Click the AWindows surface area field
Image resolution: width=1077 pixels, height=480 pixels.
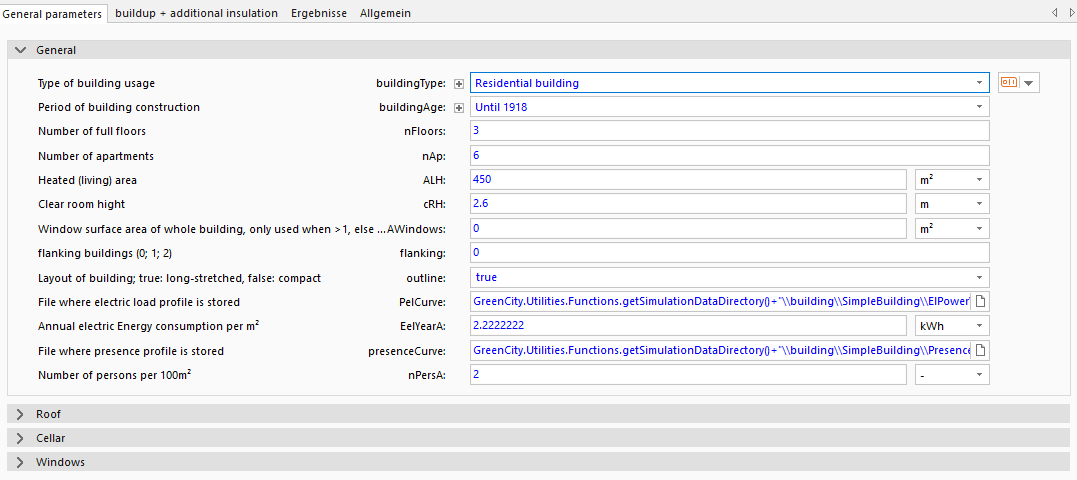click(x=688, y=229)
